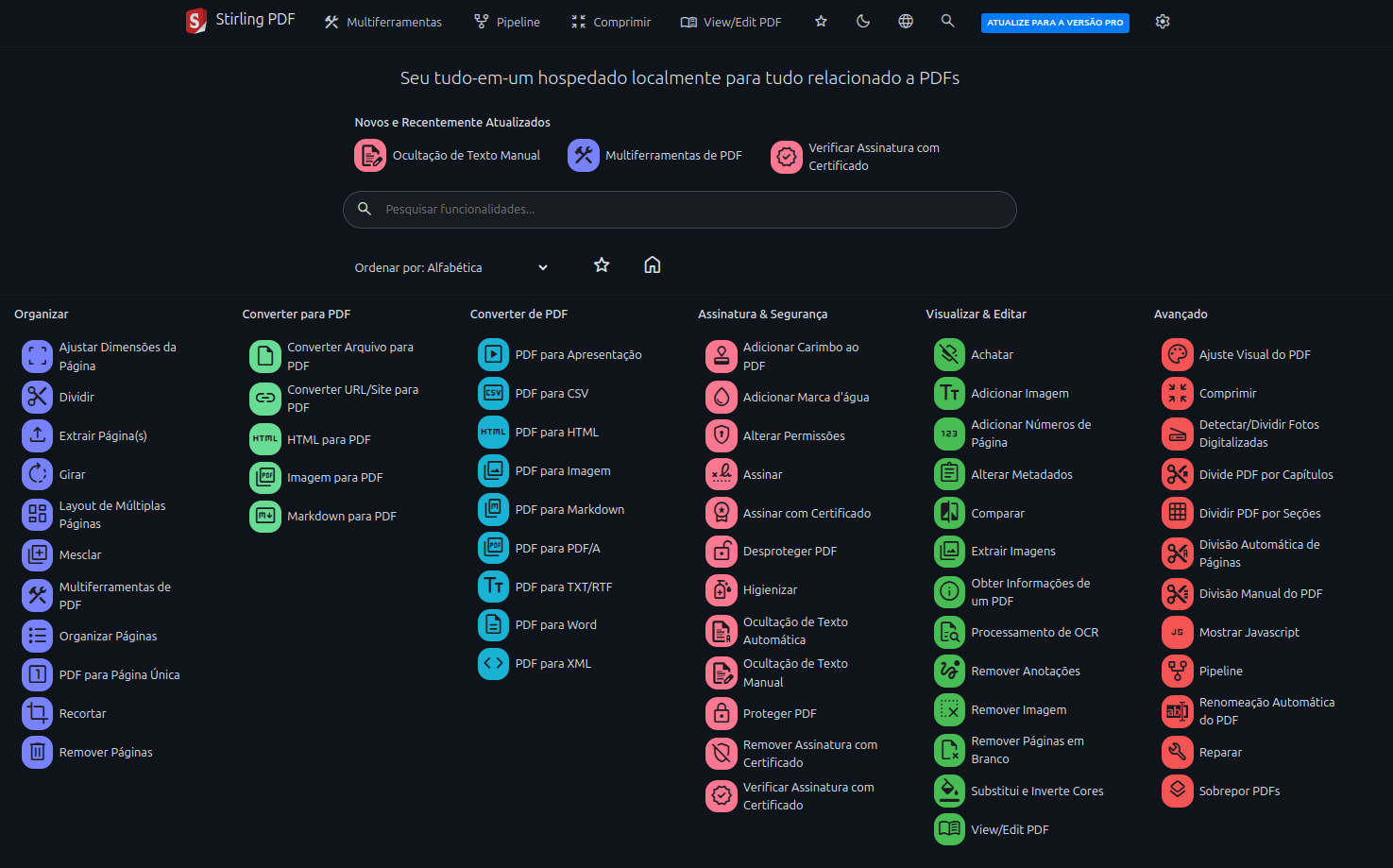Select the Recortar crop icon

[x=38, y=713]
